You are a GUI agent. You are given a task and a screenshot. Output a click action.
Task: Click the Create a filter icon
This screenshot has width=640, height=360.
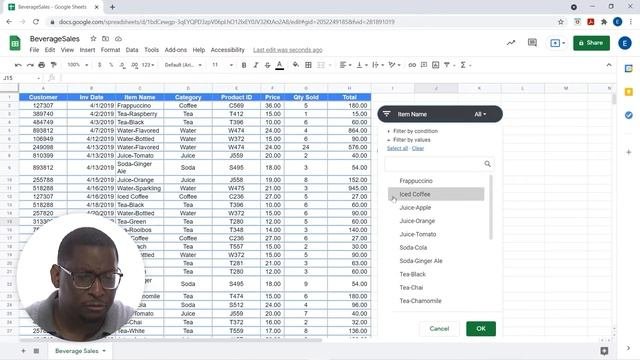click(447, 65)
